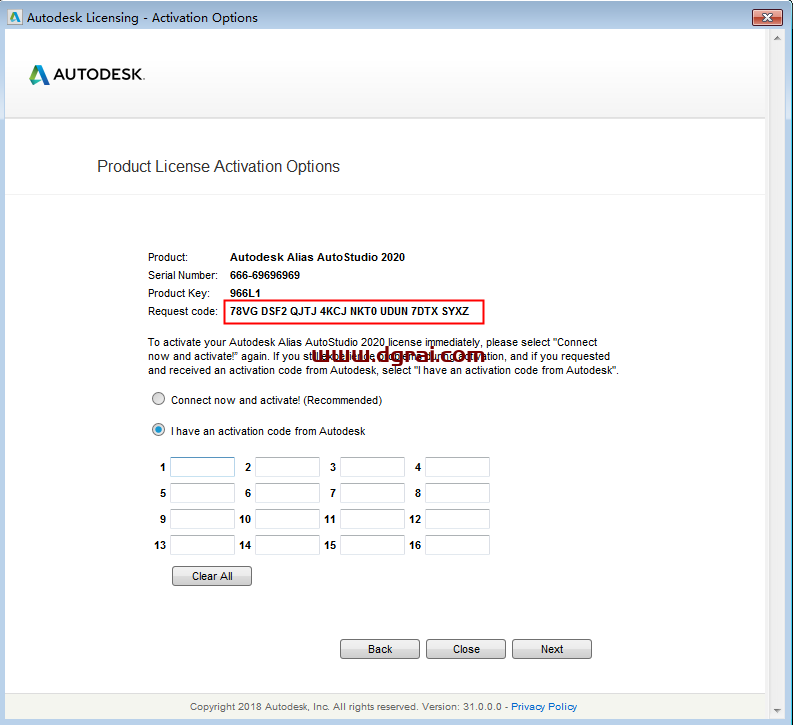Click activation code field 11

click(x=372, y=519)
